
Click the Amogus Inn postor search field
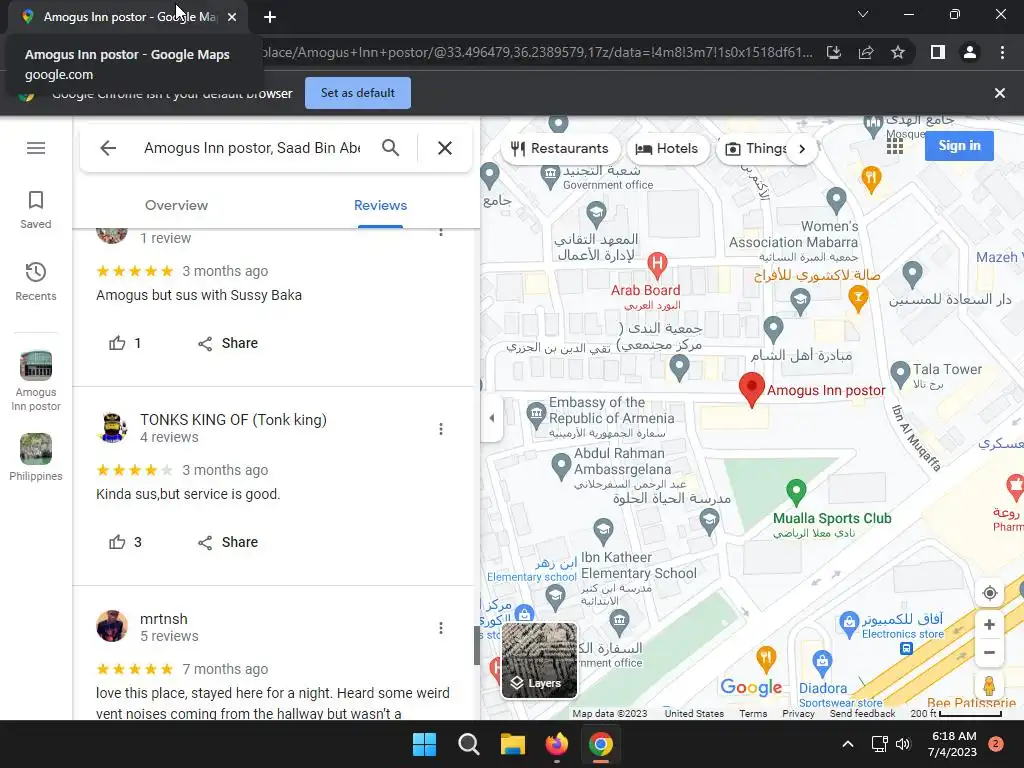coord(252,148)
